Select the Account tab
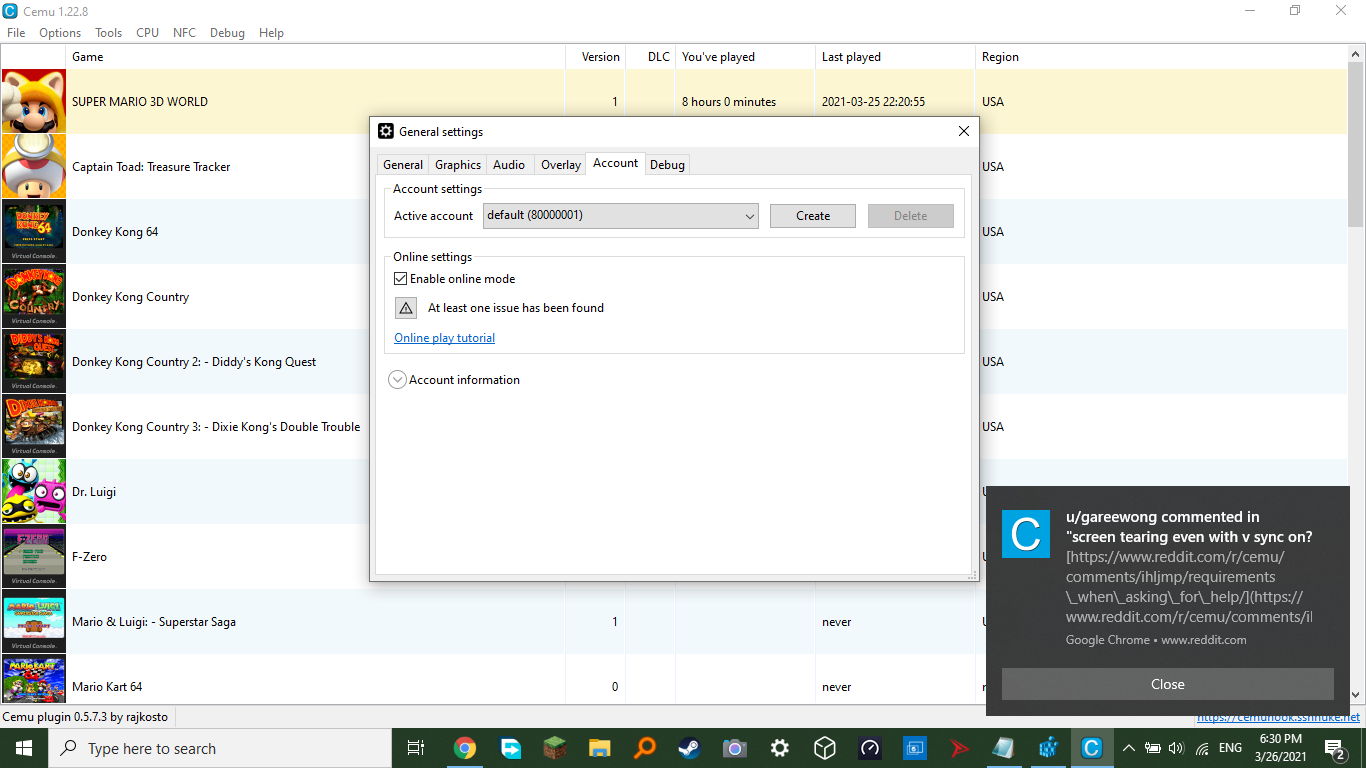Viewport: 1366px width, 768px height. 616,163
